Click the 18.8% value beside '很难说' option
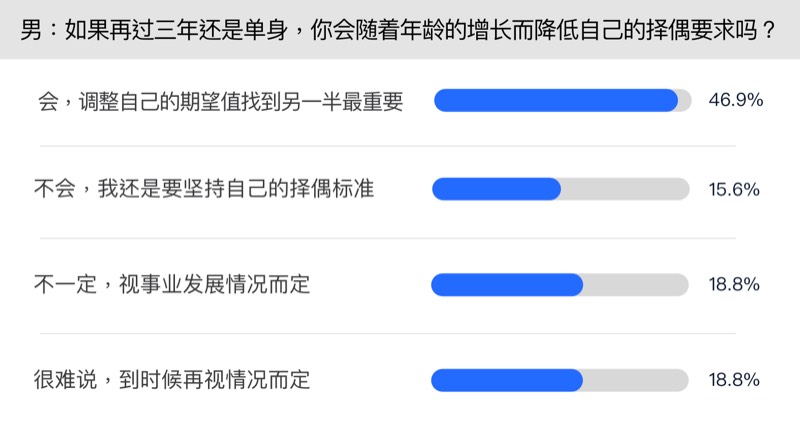Screen dimensions: 800x440 click(x=735, y=380)
